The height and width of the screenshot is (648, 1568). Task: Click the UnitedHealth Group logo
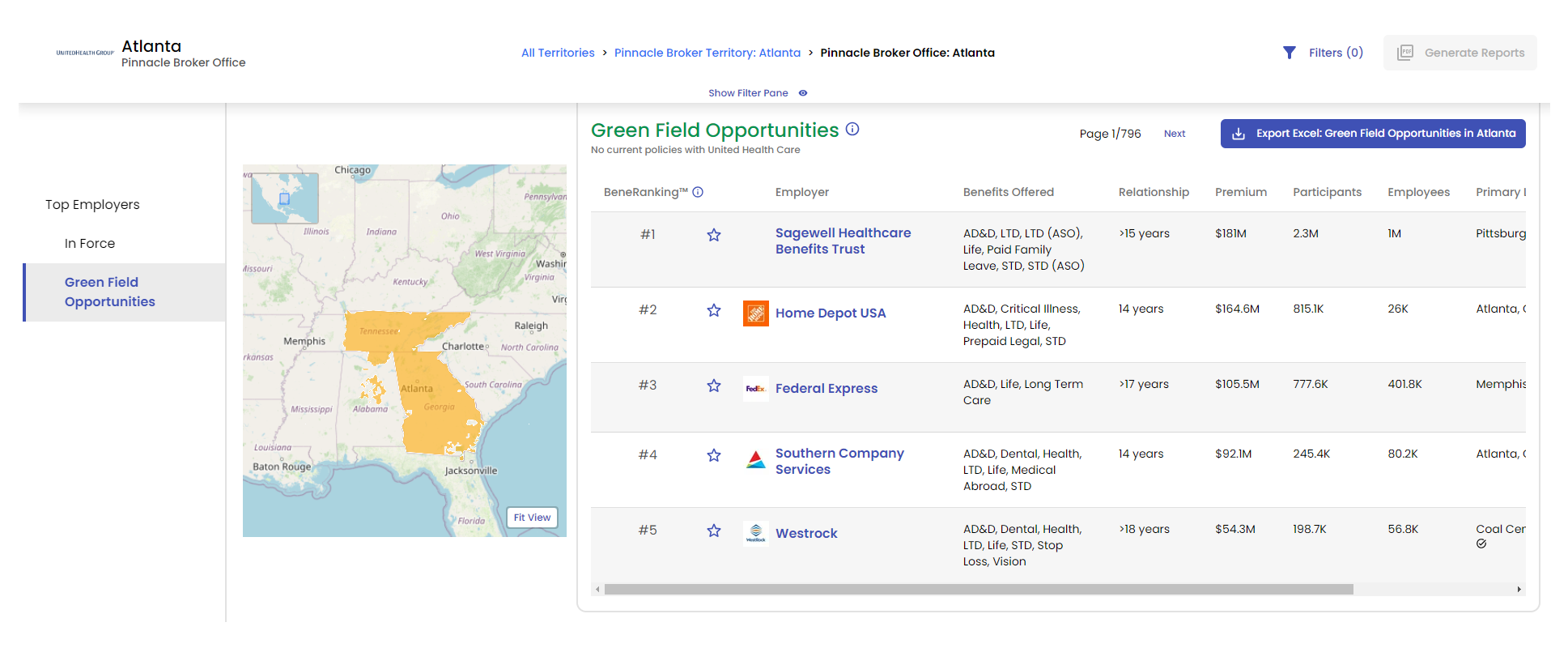[x=85, y=53]
